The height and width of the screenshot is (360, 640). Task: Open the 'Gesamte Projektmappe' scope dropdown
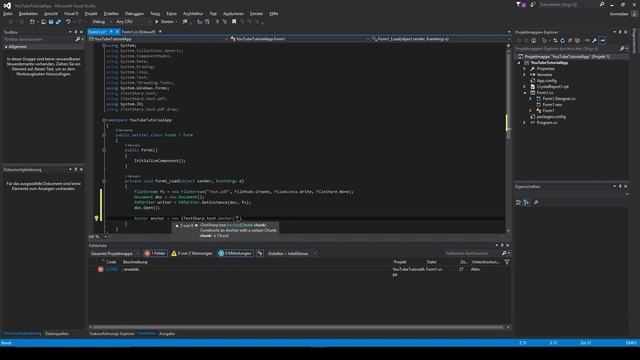(x=114, y=253)
